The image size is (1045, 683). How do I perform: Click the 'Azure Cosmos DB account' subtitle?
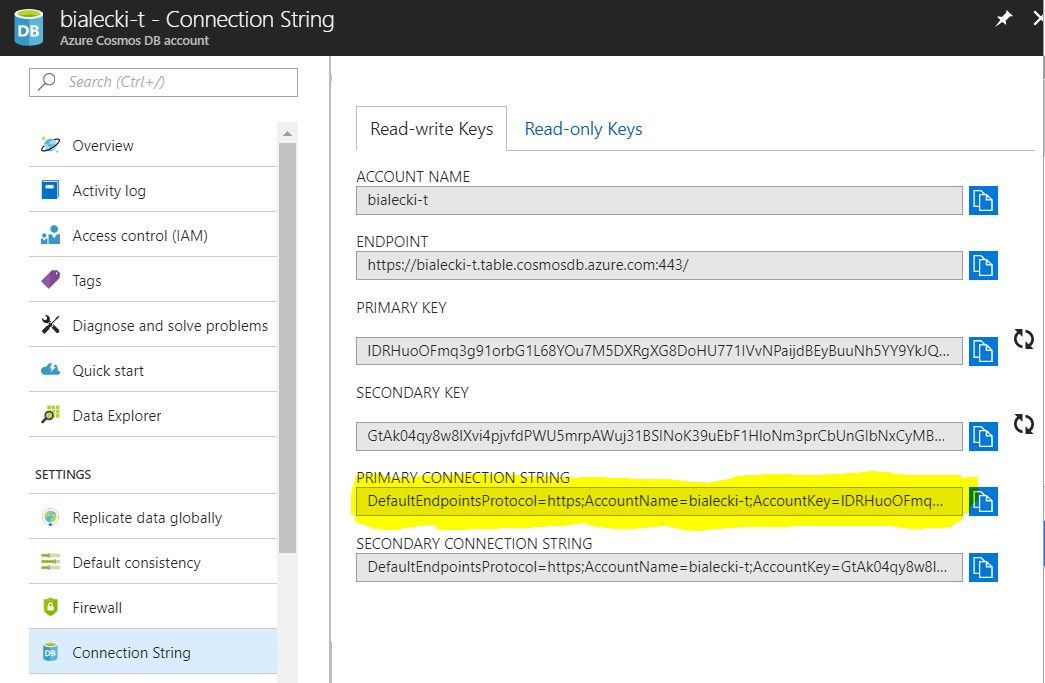[x=134, y=41]
